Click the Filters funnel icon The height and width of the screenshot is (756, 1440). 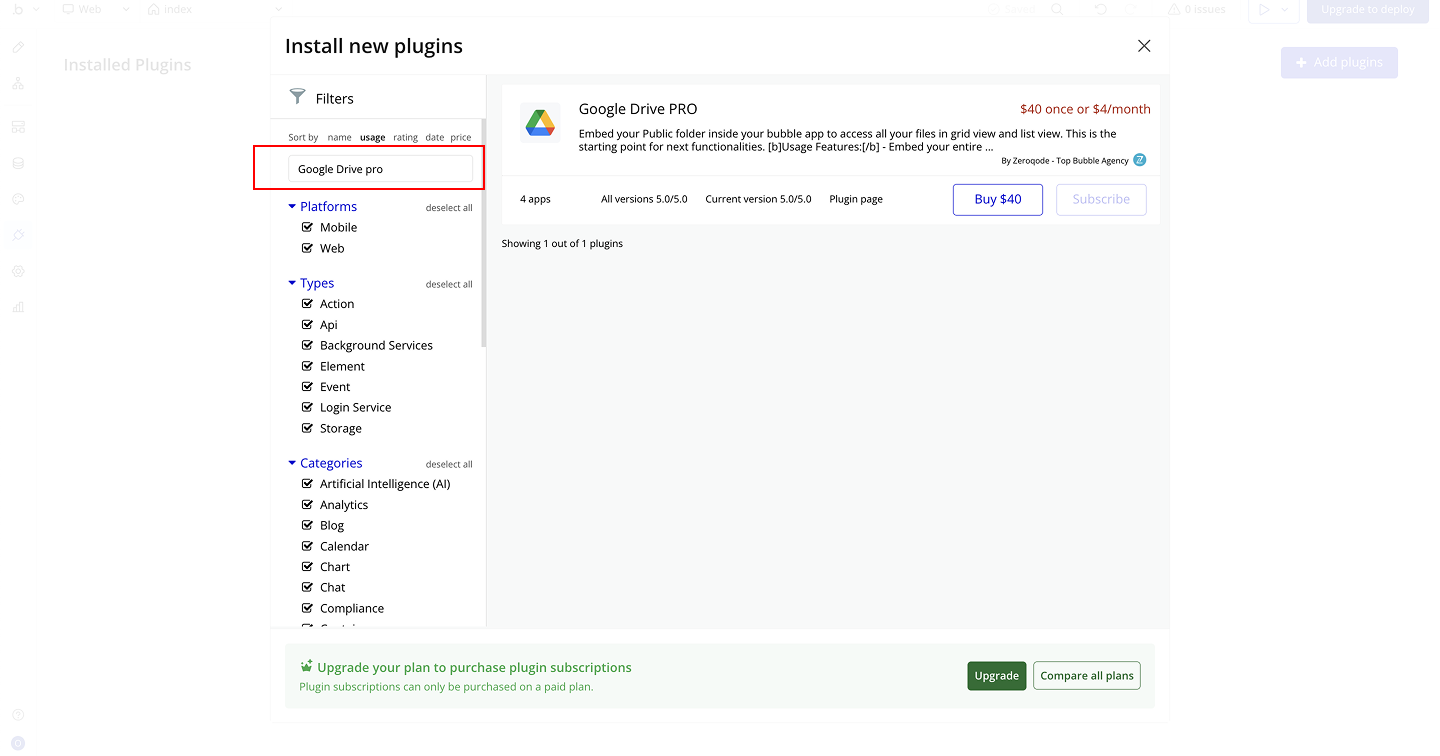(297, 97)
